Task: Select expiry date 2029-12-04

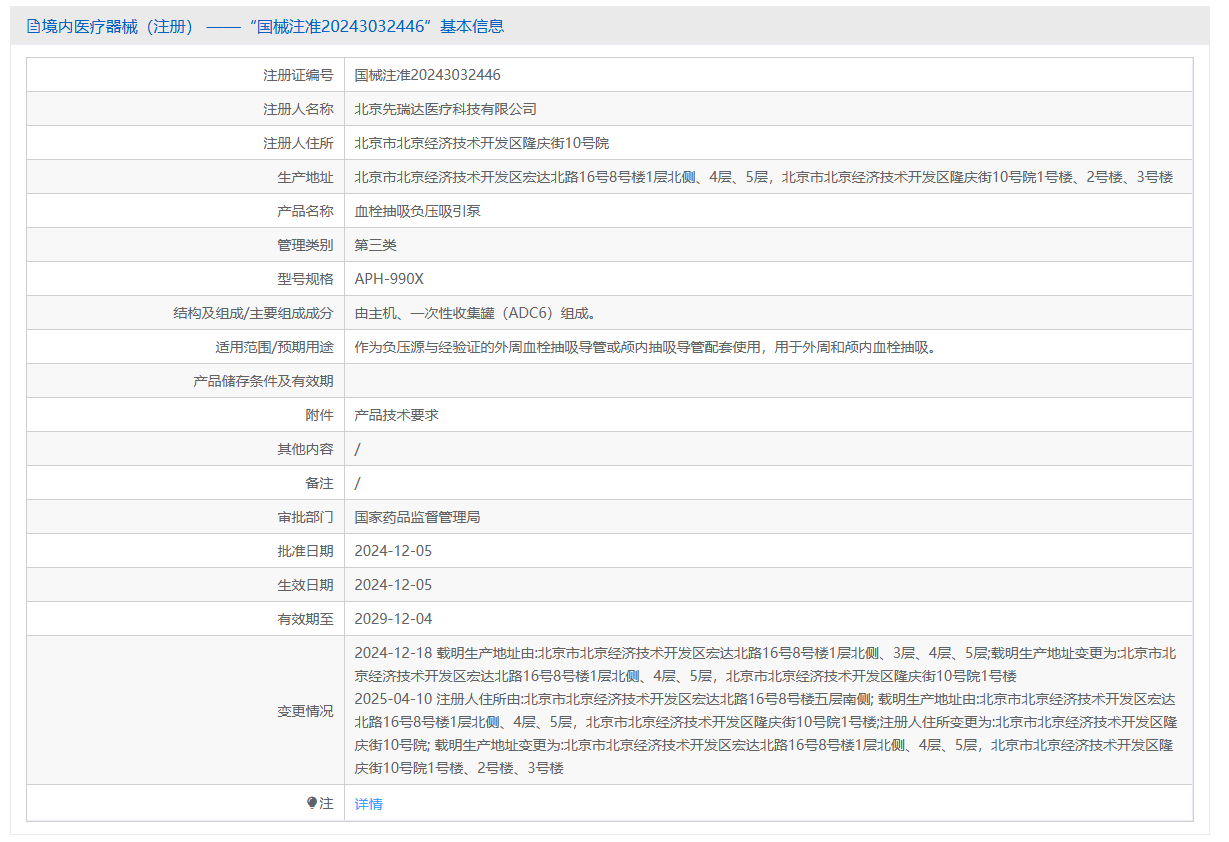Action: (393, 619)
